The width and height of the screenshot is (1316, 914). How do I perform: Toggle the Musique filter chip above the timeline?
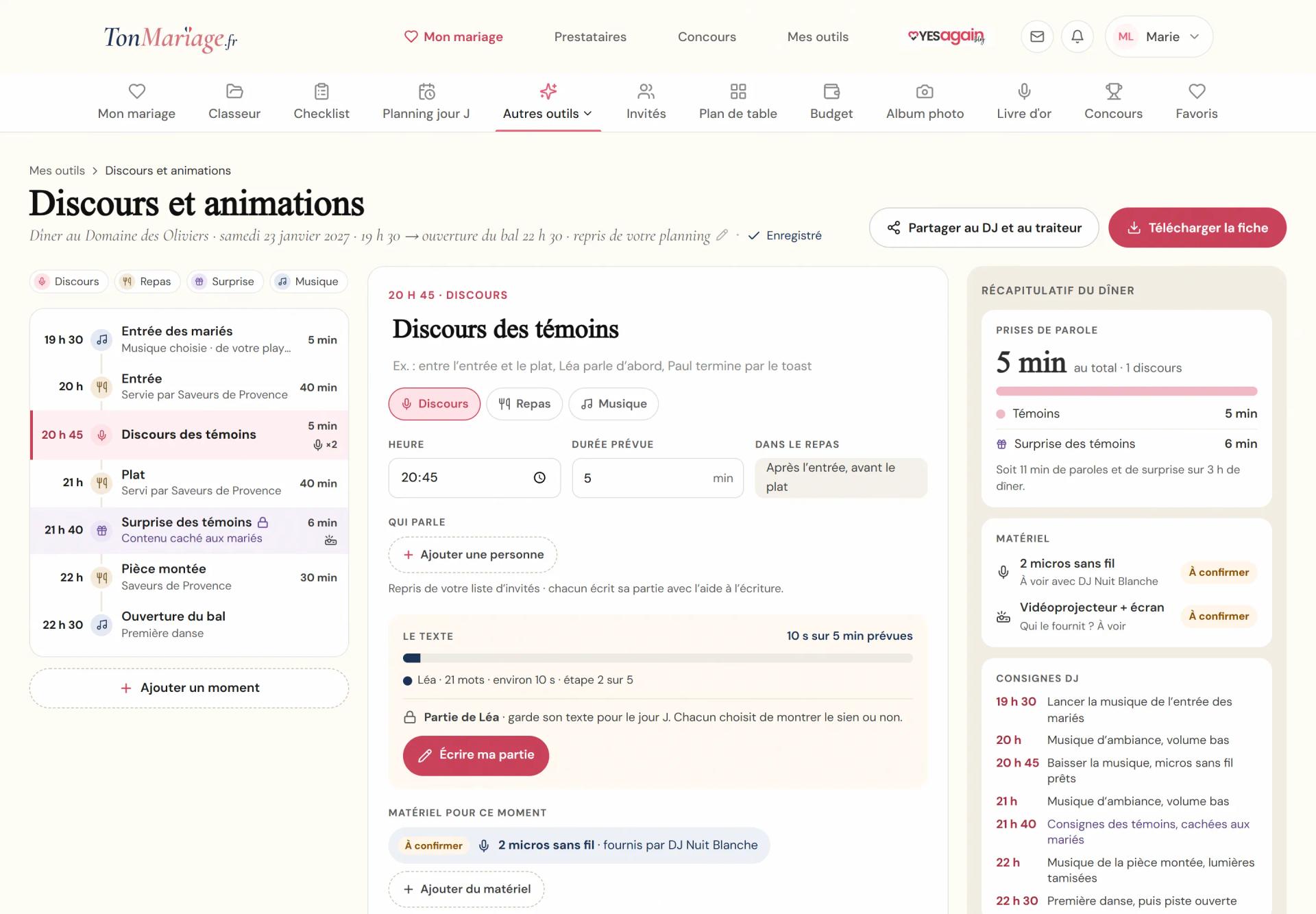[309, 282]
